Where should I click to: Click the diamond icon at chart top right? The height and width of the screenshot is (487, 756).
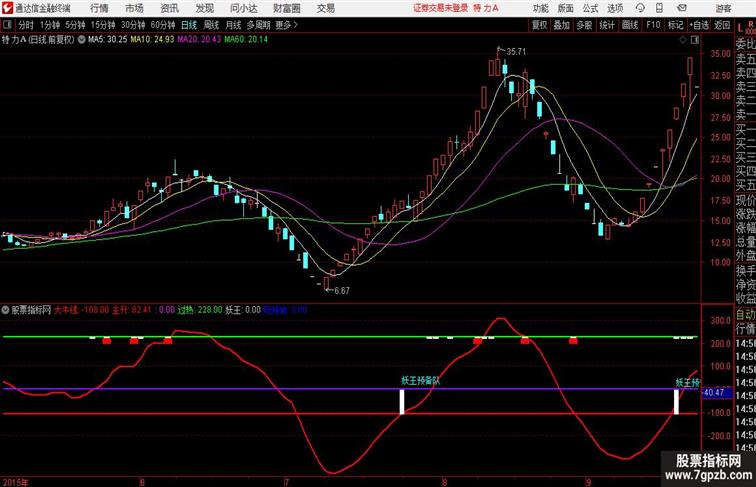[683, 40]
